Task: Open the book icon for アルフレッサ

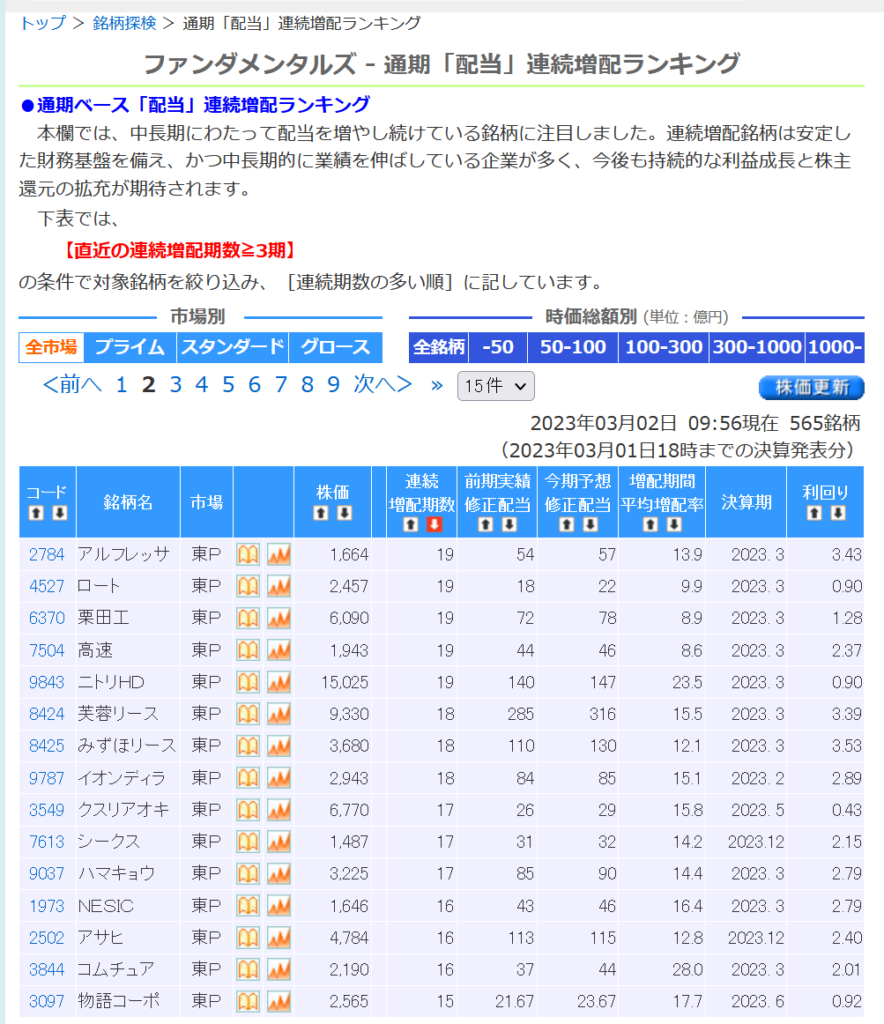Action: click(247, 555)
